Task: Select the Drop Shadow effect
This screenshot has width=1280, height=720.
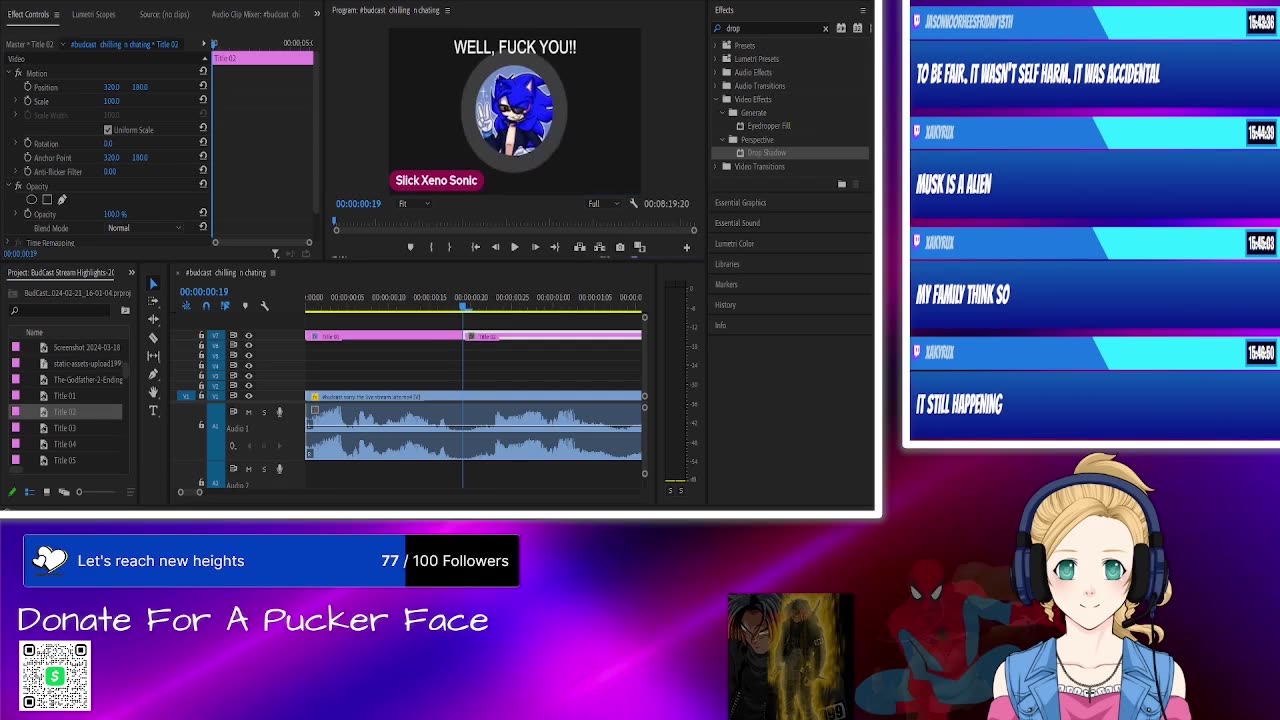Action: tap(790, 153)
